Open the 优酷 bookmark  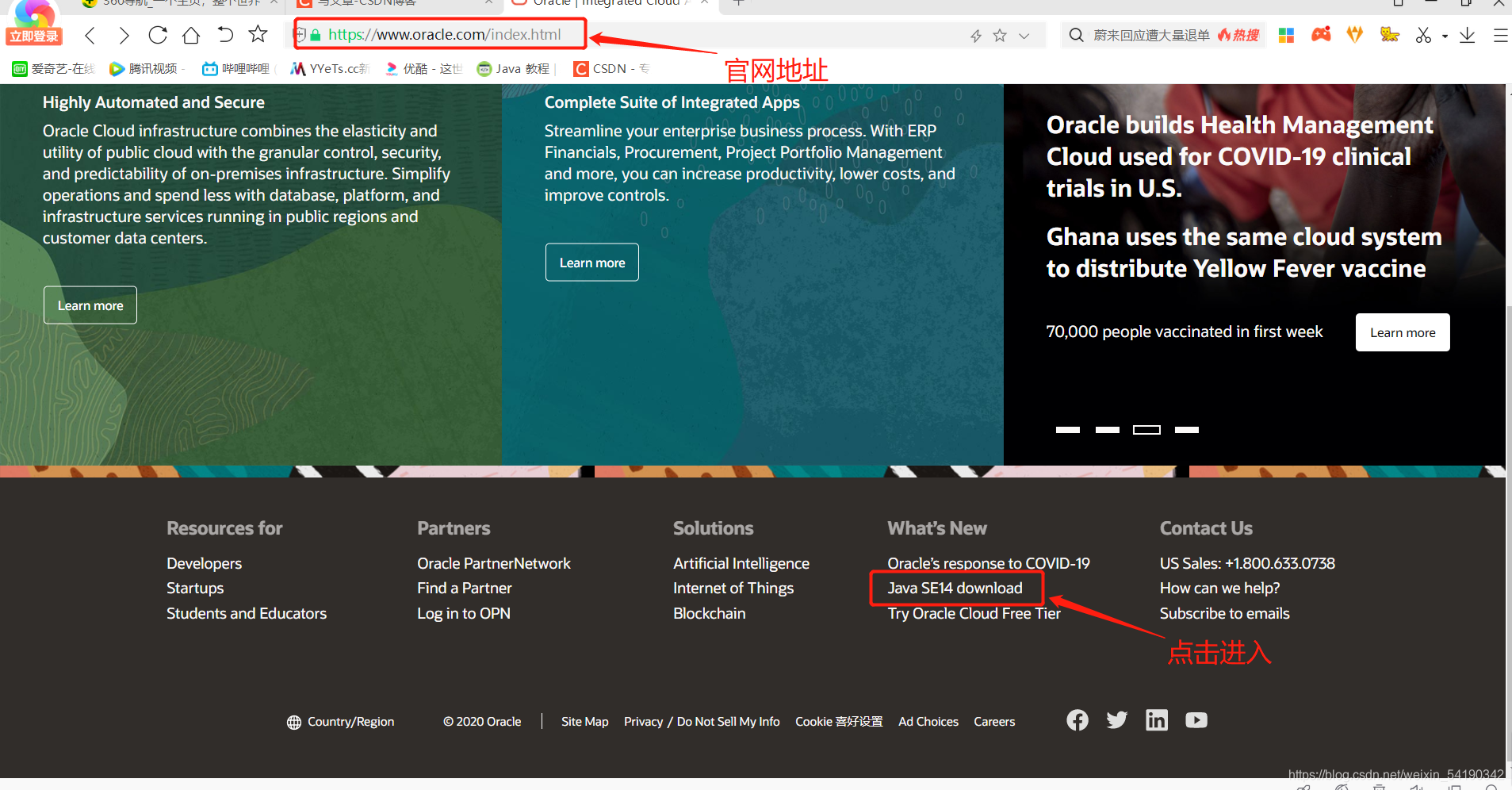[423, 69]
